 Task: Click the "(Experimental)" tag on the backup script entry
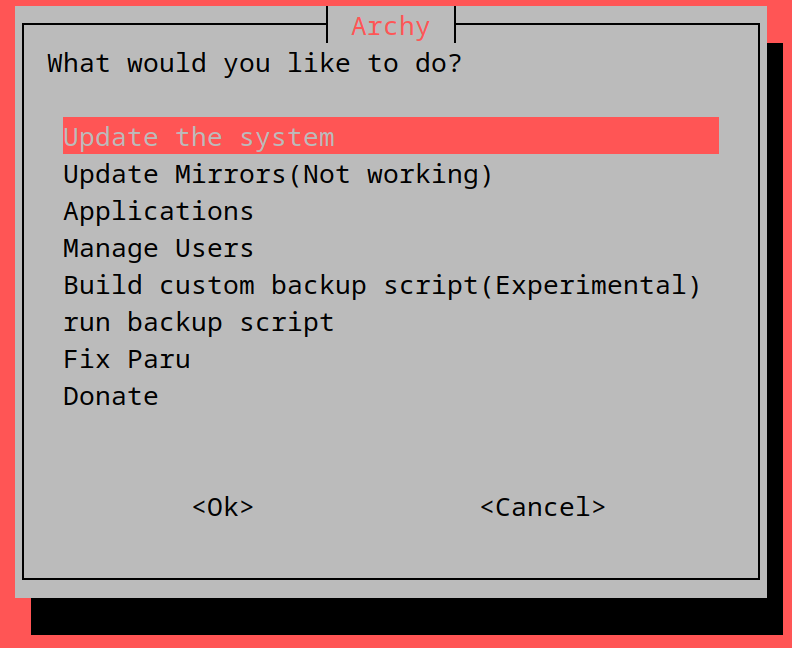tap(590, 285)
